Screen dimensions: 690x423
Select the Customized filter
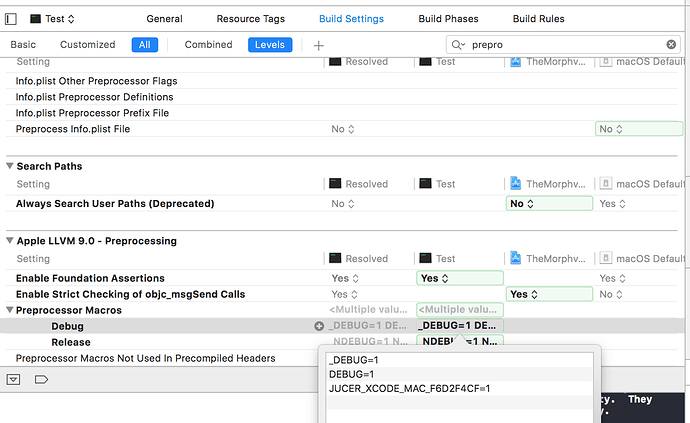coord(88,45)
